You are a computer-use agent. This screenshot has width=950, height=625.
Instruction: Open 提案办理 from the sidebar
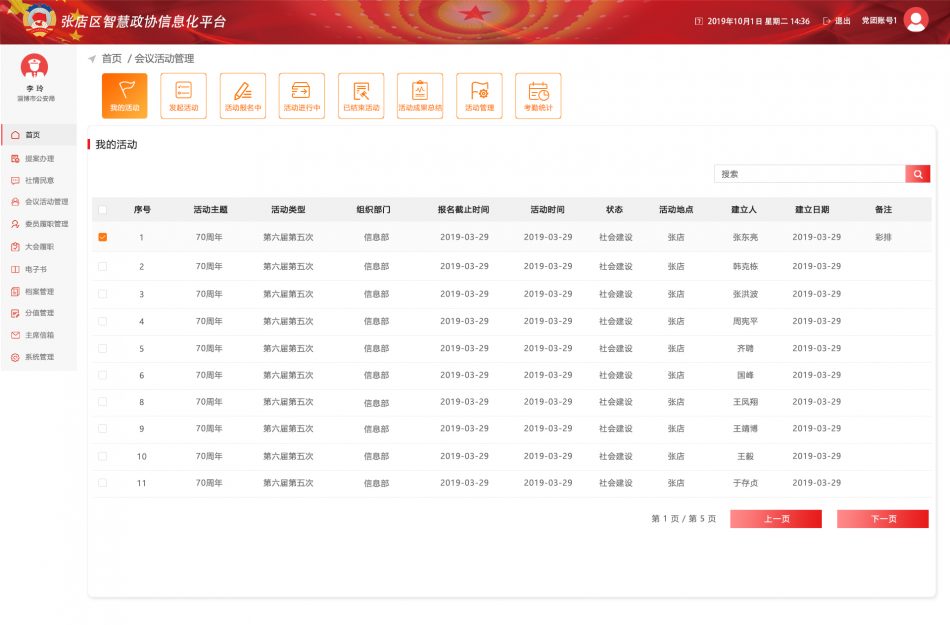click(x=40, y=158)
